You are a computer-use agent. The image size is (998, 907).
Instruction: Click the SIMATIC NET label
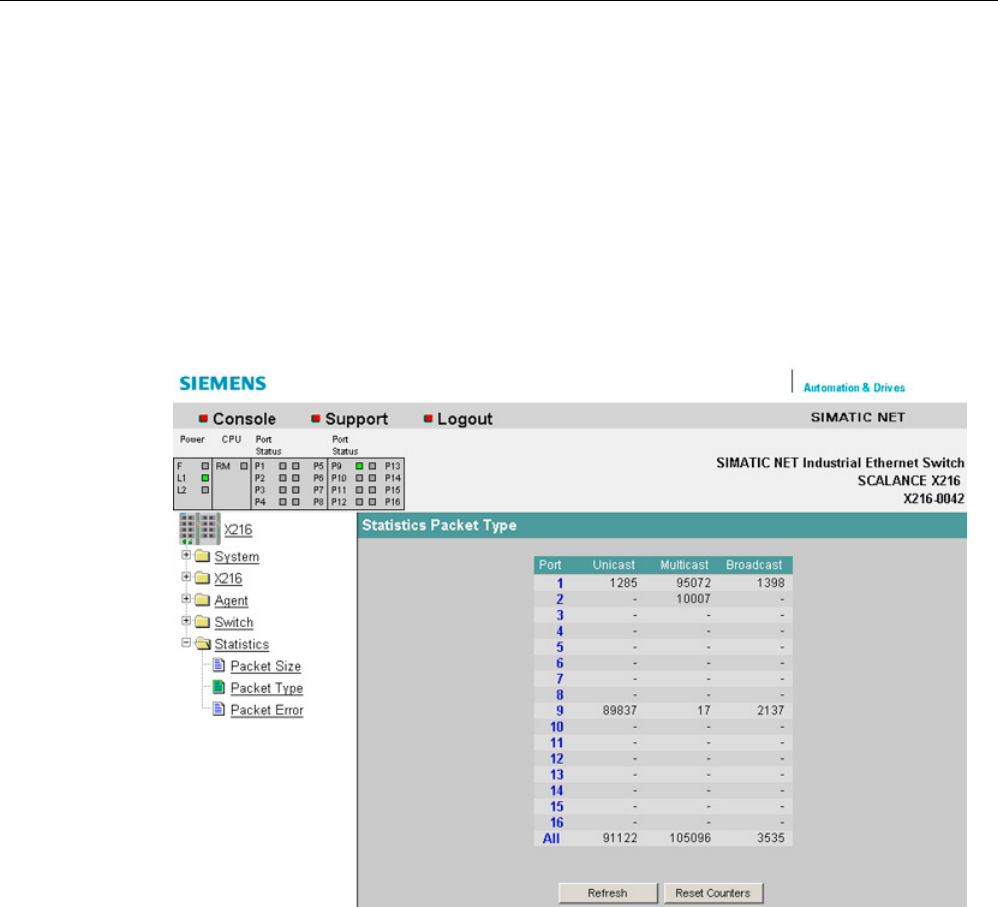click(858, 418)
